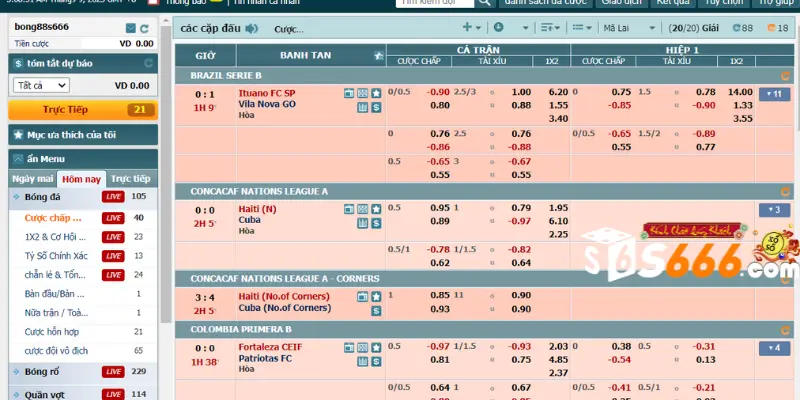
Task: Favorite the Ituano FC SP match star
Action: pos(376,93)
